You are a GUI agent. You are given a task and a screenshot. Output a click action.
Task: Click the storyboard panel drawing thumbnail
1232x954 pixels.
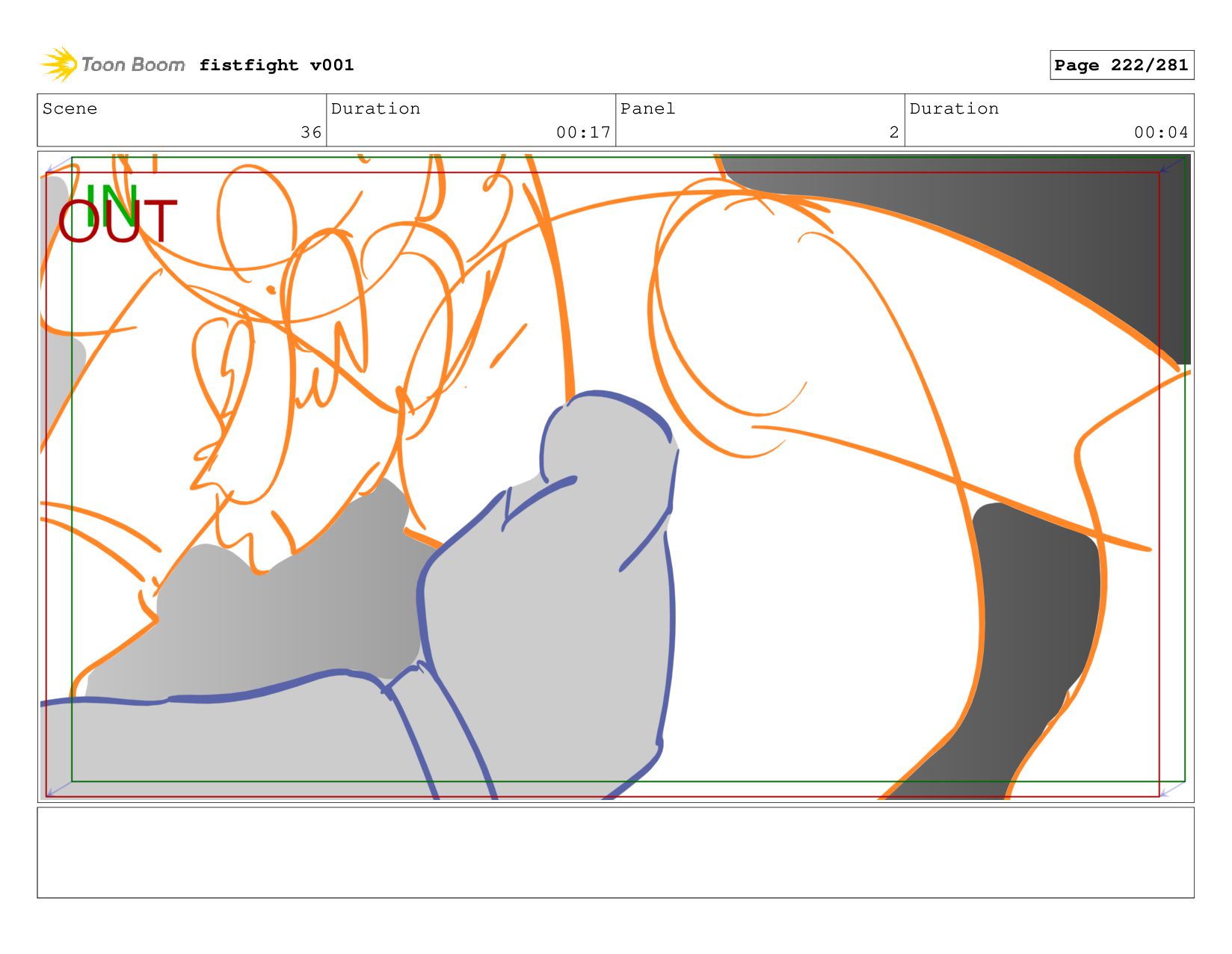pos(615,477)
